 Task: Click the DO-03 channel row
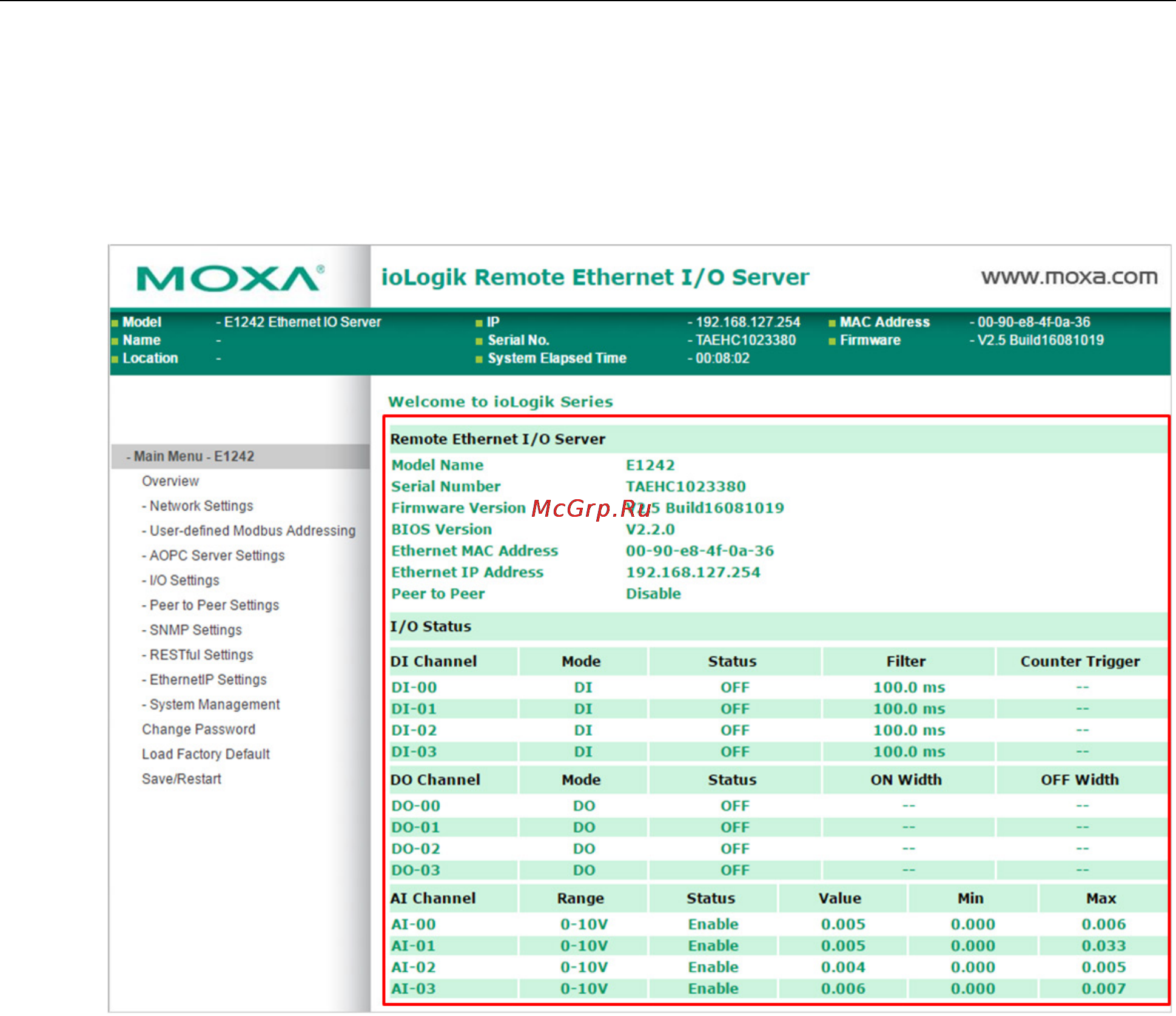click(778, 870)
